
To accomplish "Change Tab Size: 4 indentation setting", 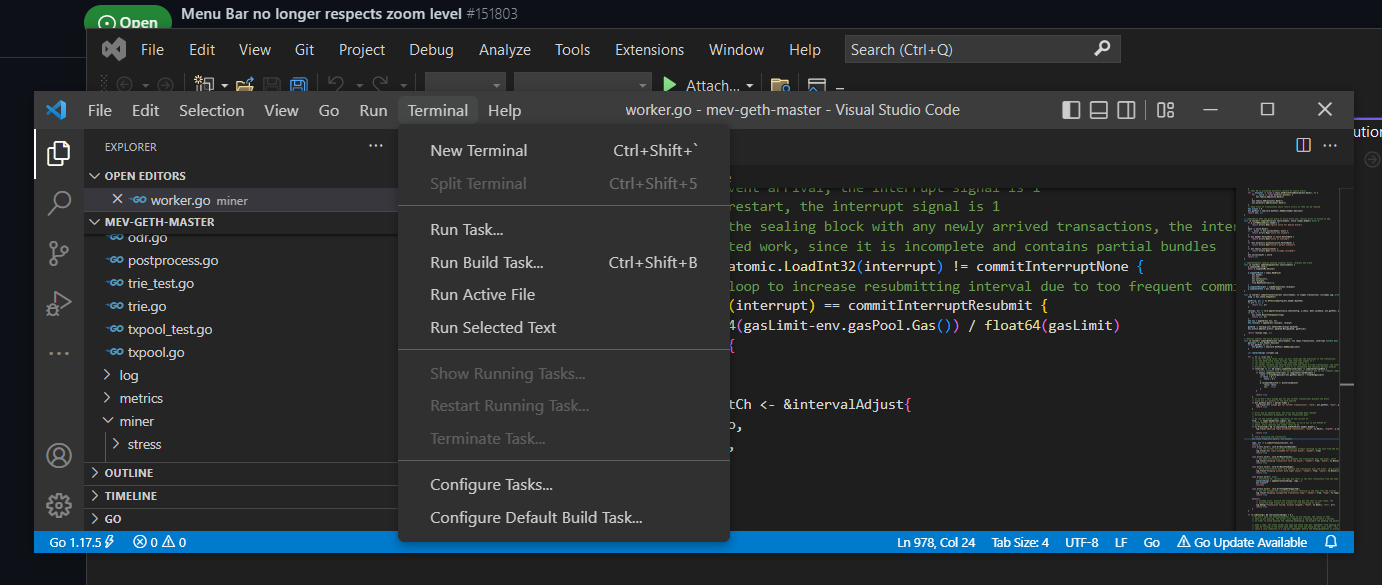I will tap(1020, 542).
